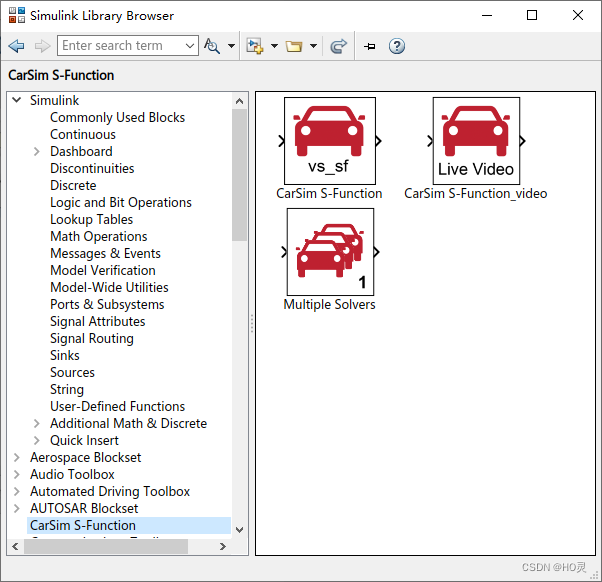602x582 pixels.
Task: Select Commonly Used Blocks library
Action: click(x=117, y=117)
